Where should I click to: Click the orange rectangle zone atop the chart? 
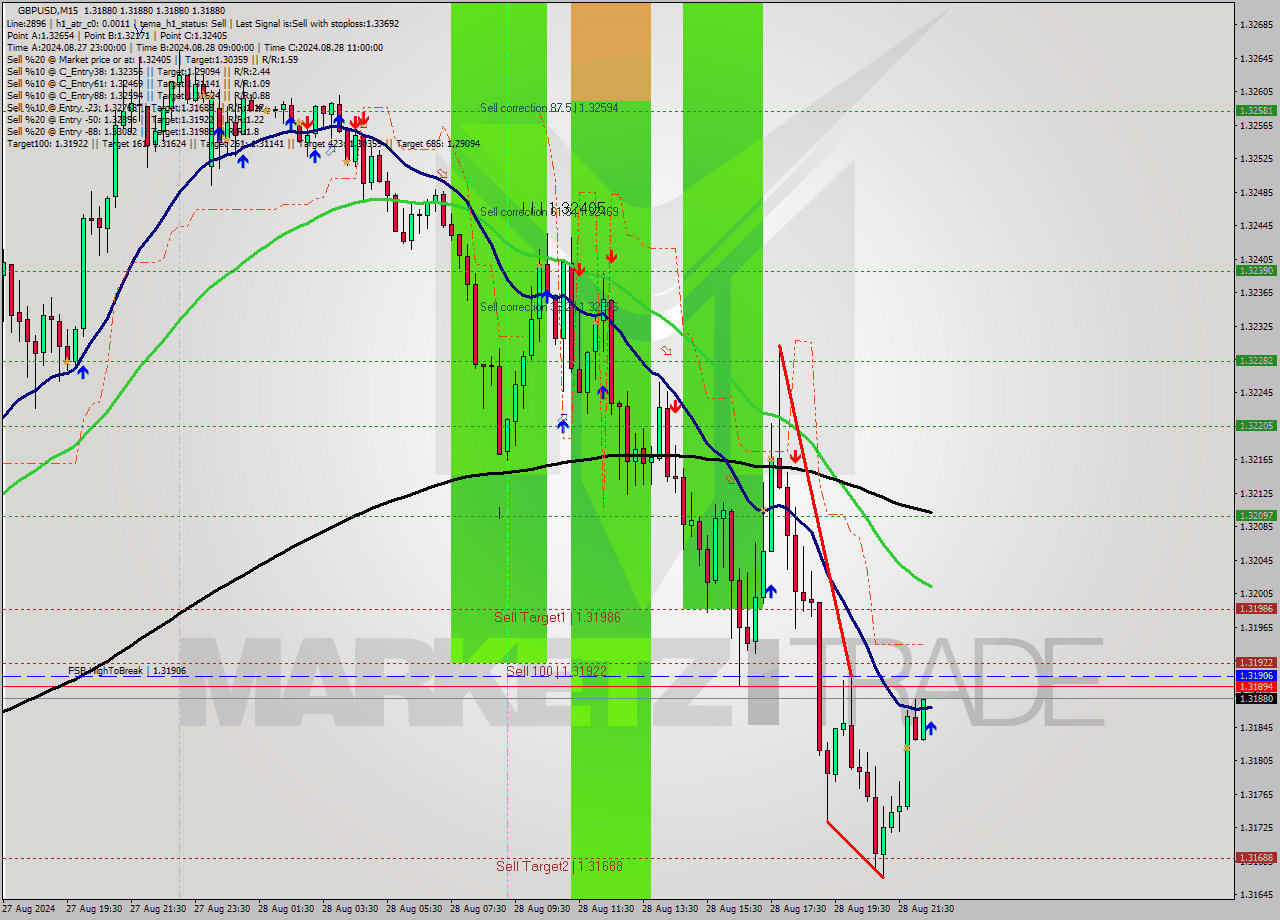[x=611, y=51]
